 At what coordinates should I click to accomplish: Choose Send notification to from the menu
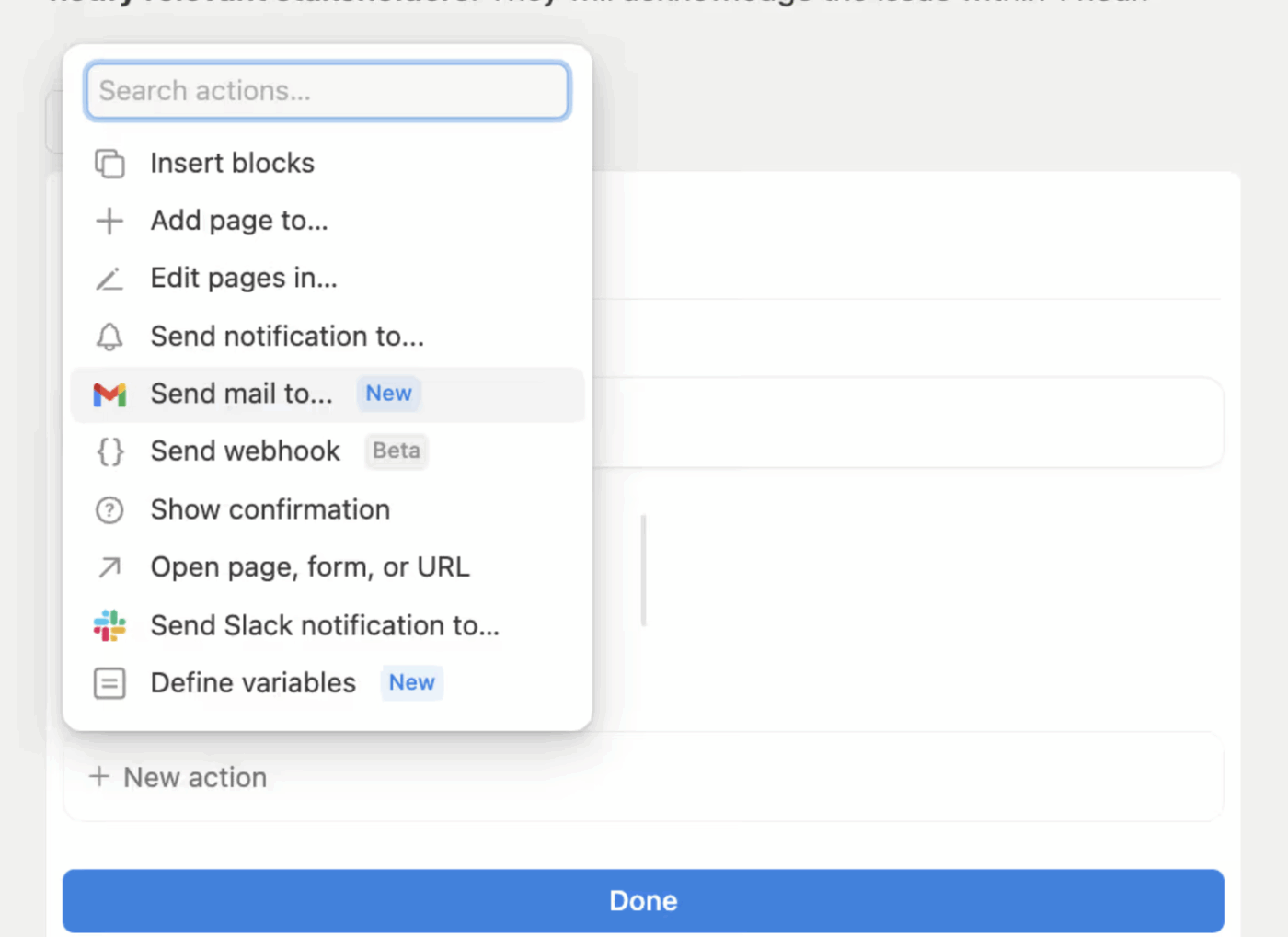click(287, 337)
